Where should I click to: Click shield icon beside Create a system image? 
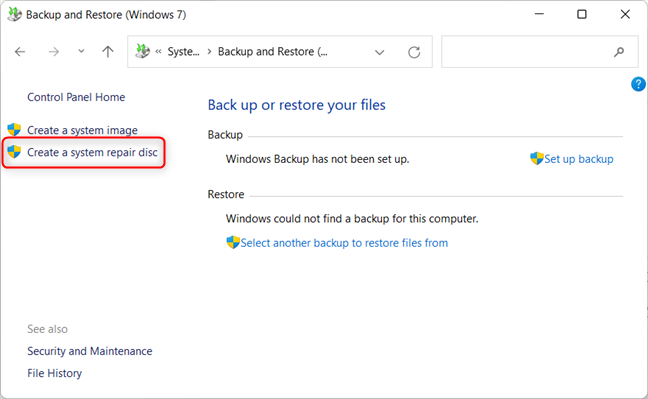point(14,129)
